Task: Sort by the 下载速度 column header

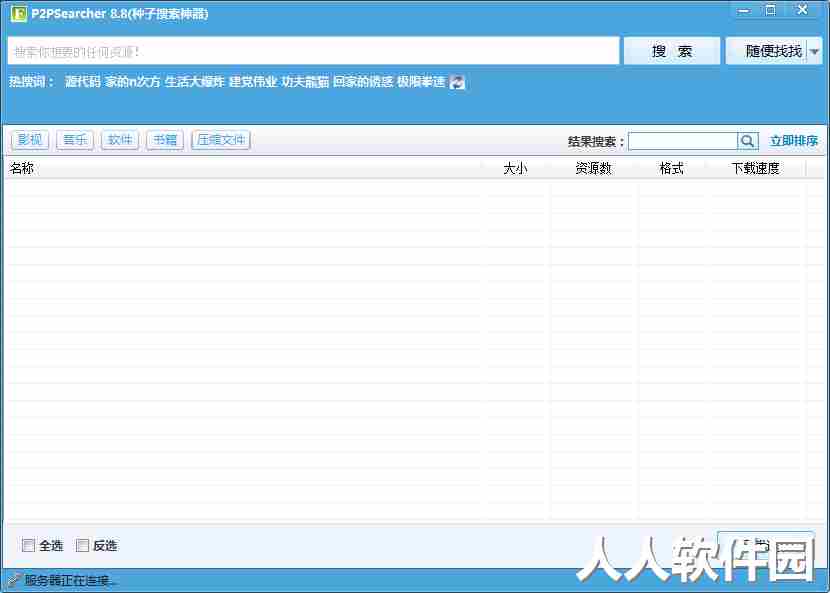Action: coord(755,168)
